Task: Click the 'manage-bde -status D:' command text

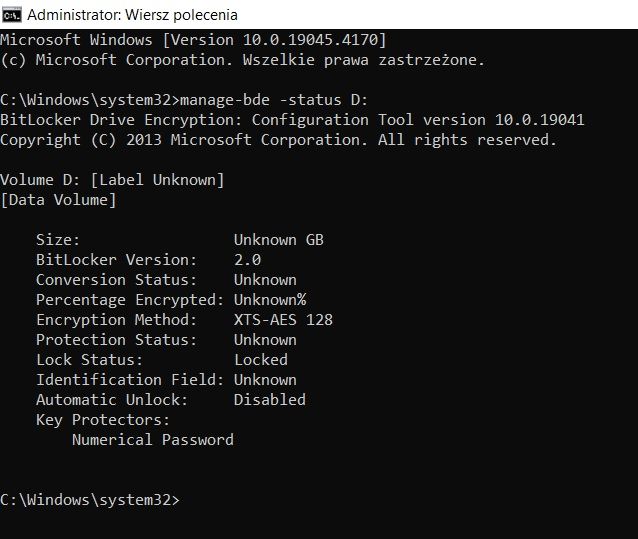Action: pos(274,100)
